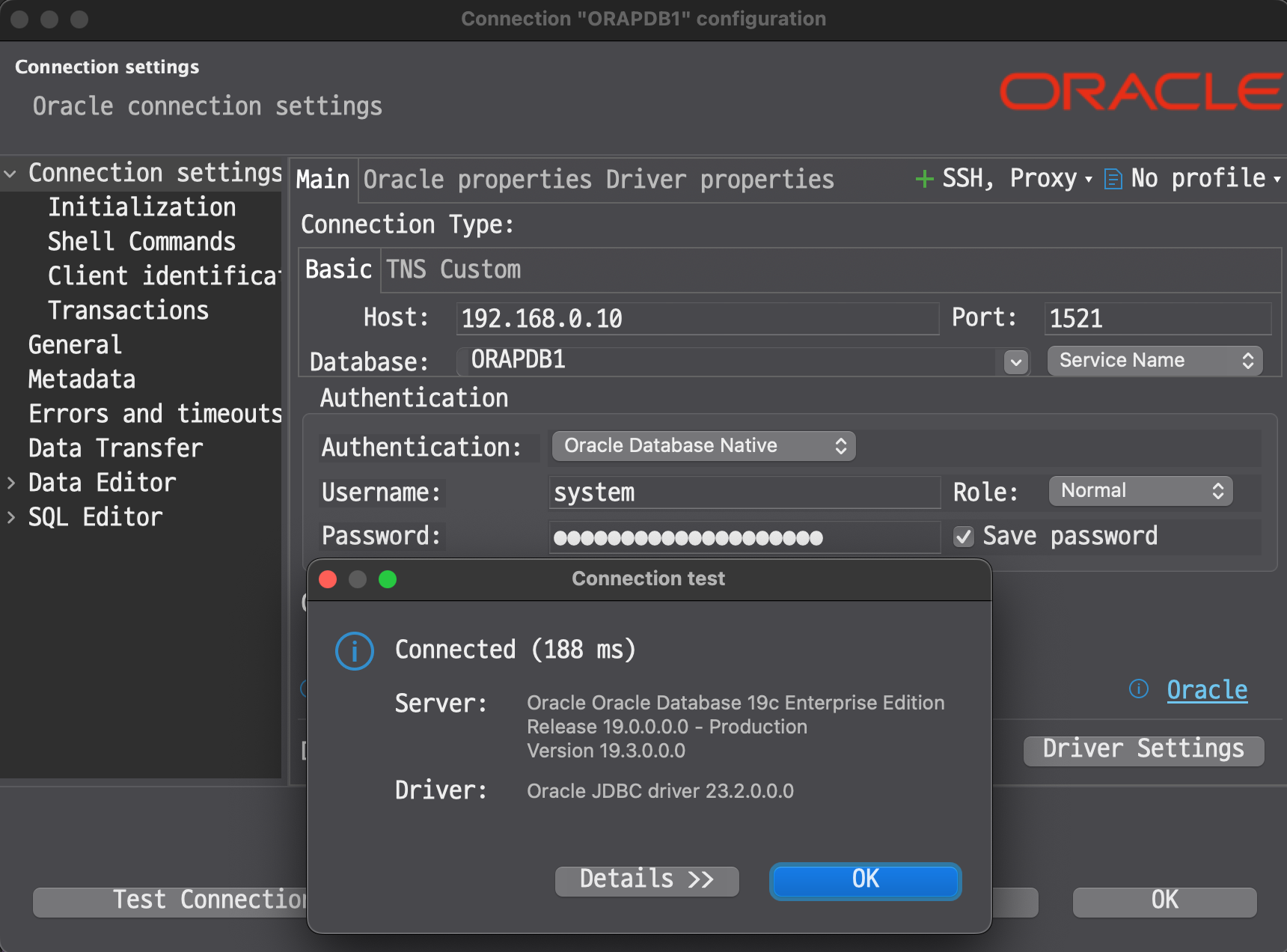Screen dimensions: 1287x952
Task: Expand the Data Editor tree node
Action: coord(10,483)
